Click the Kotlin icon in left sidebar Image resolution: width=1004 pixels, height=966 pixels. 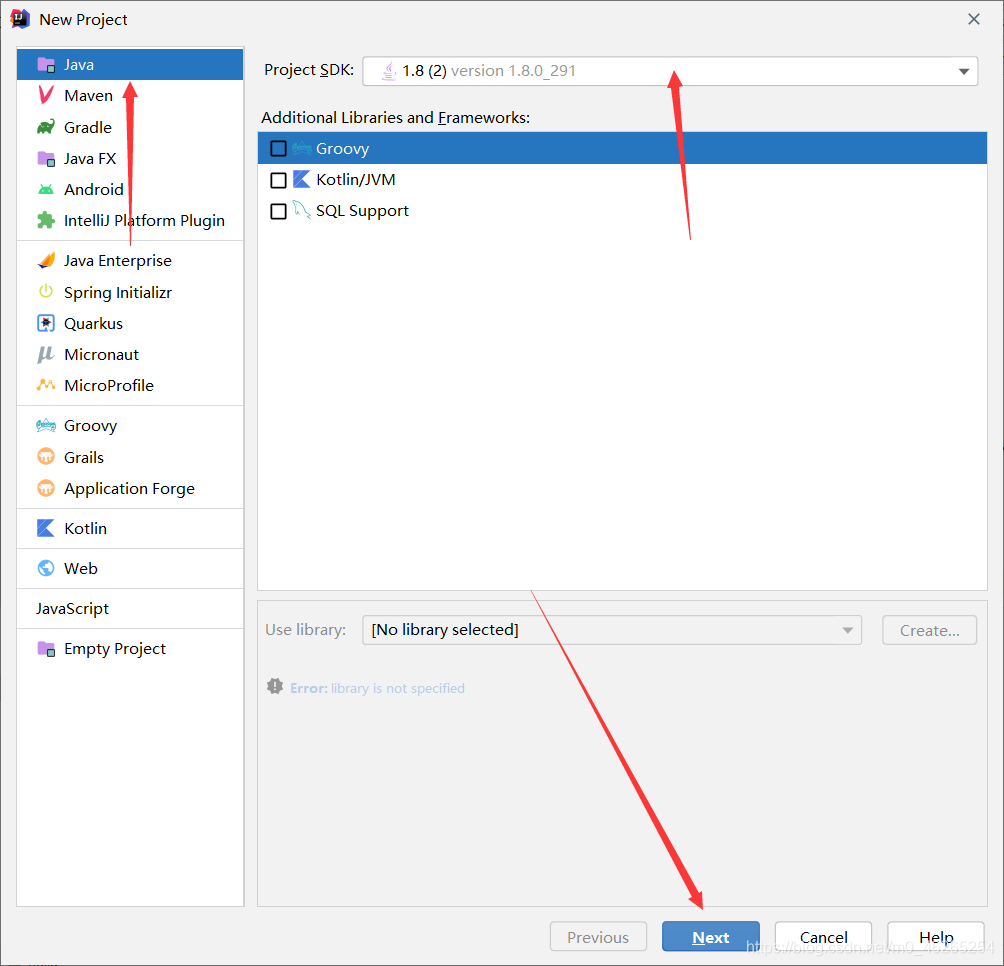(46, 528)
